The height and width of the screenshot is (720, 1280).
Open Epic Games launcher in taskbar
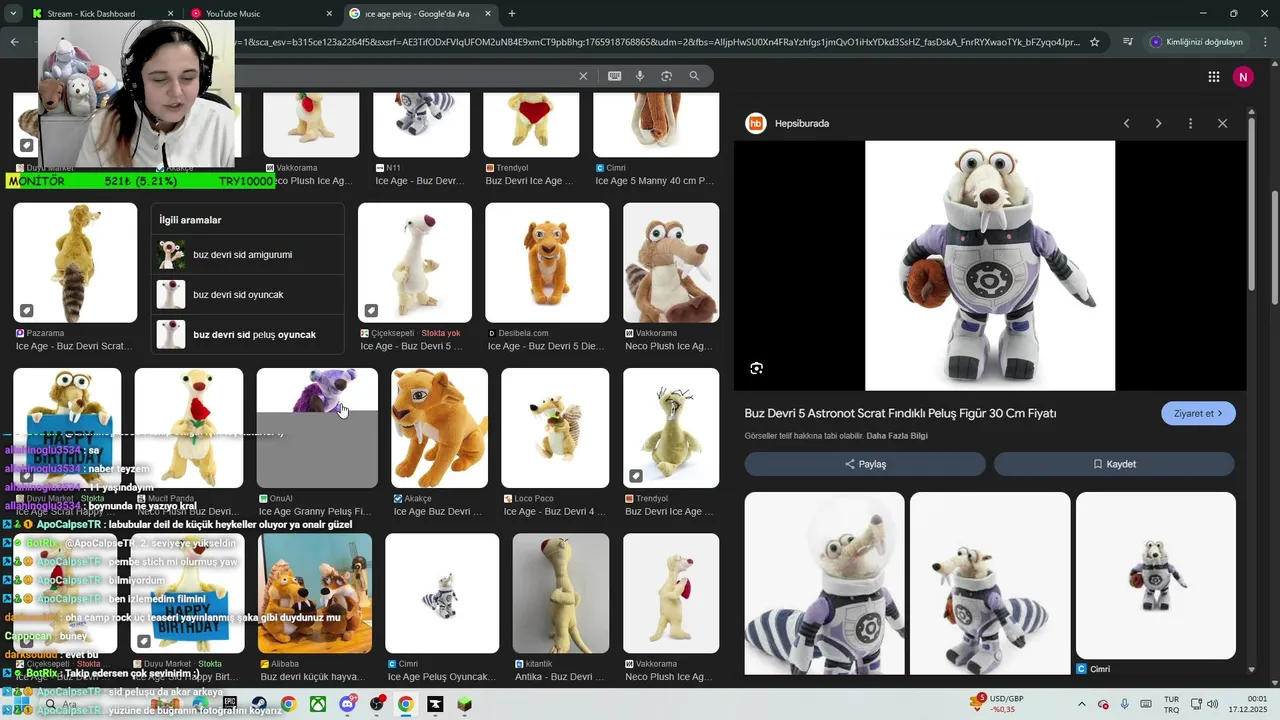pyautogui.click(x=230, y=704)
